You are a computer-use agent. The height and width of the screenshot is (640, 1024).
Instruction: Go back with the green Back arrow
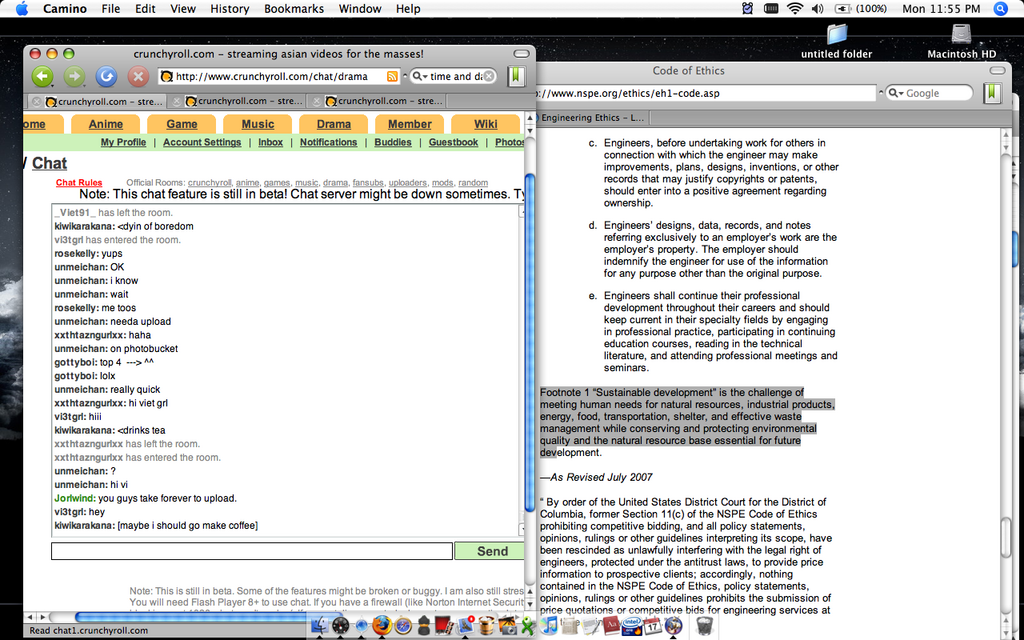click(42, 76)
